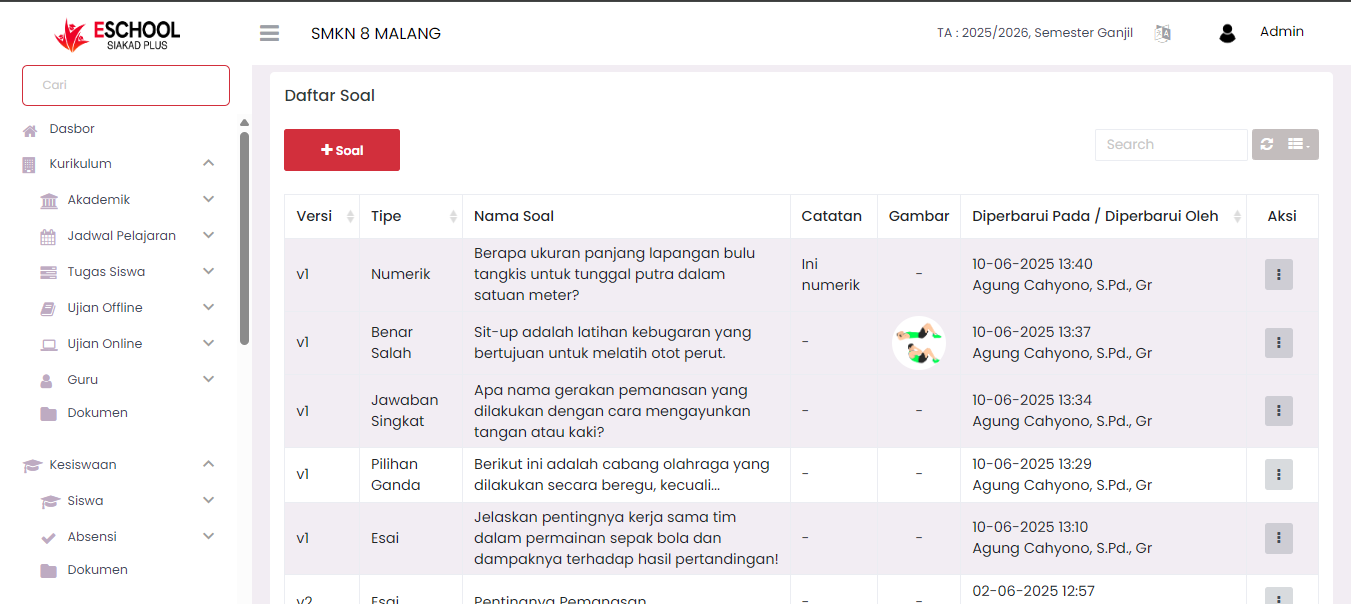Screen dimensions: 1351x604
Task: Open action menu for Numerik question row
Action: point(1278,274)
